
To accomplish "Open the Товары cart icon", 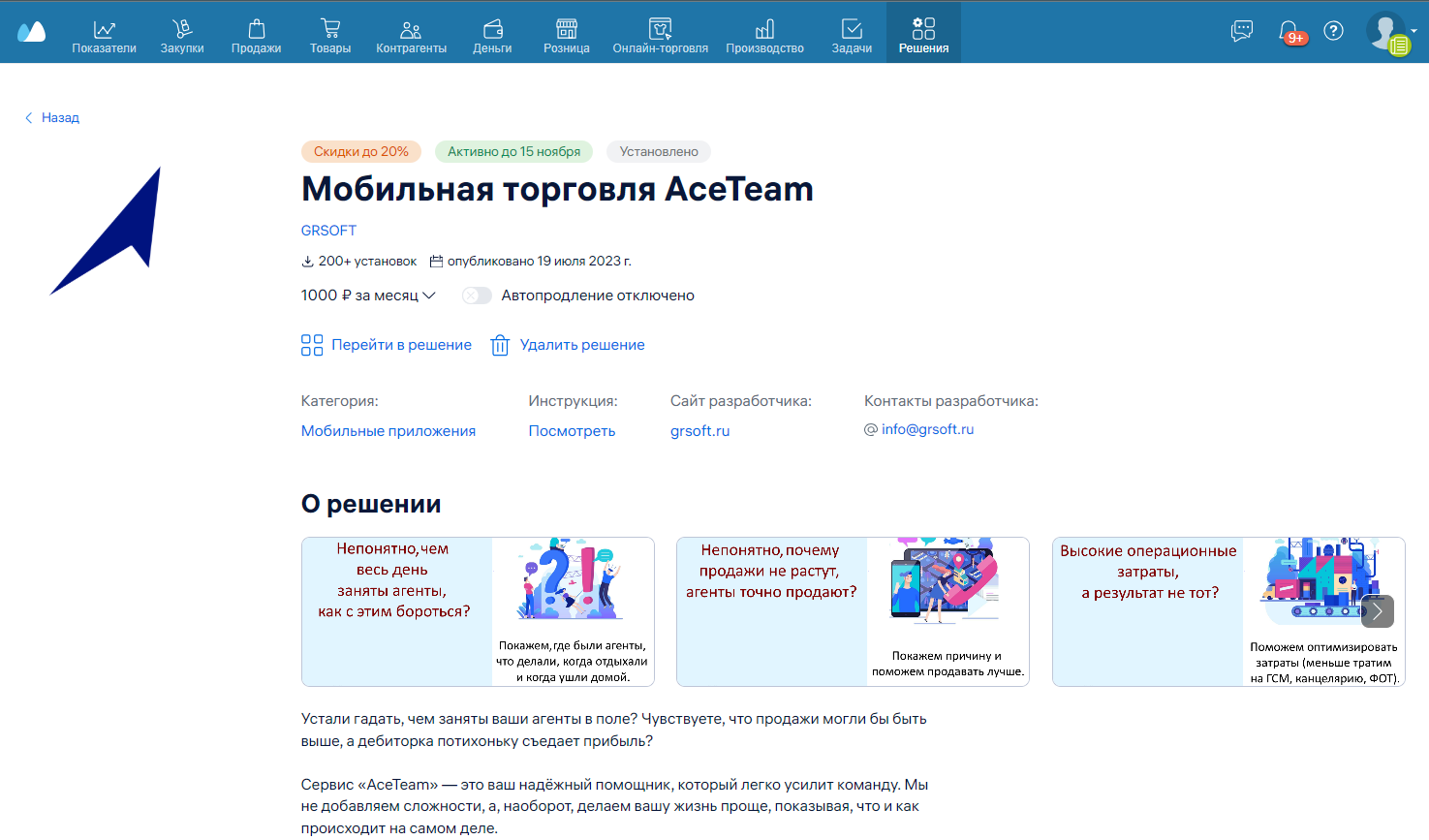I will [330, 29].
